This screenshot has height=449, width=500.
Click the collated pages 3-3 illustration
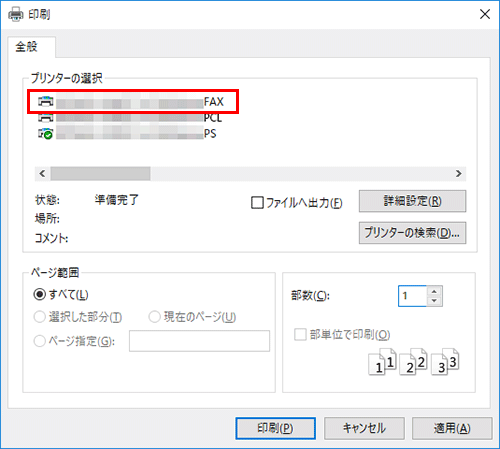pos(445,362)
